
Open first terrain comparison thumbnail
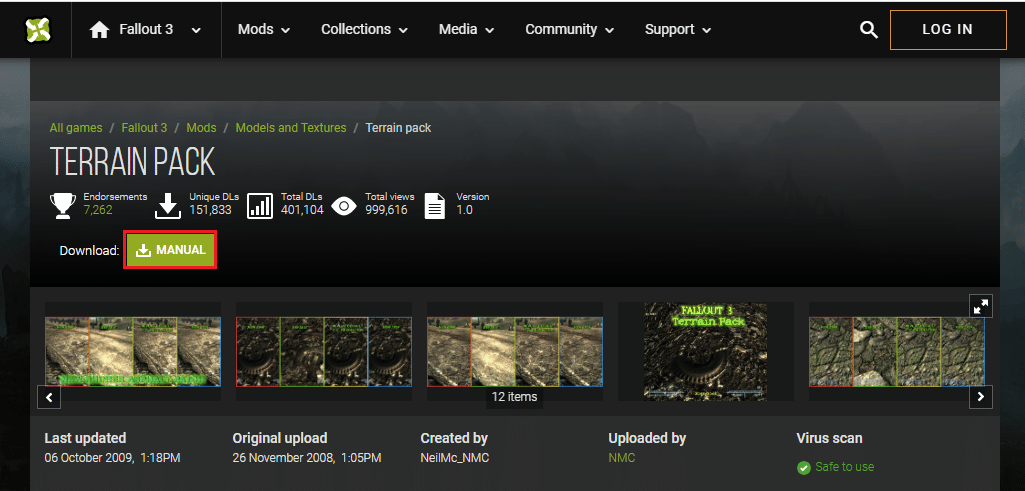pyautogui.click(x=133, y=351)
